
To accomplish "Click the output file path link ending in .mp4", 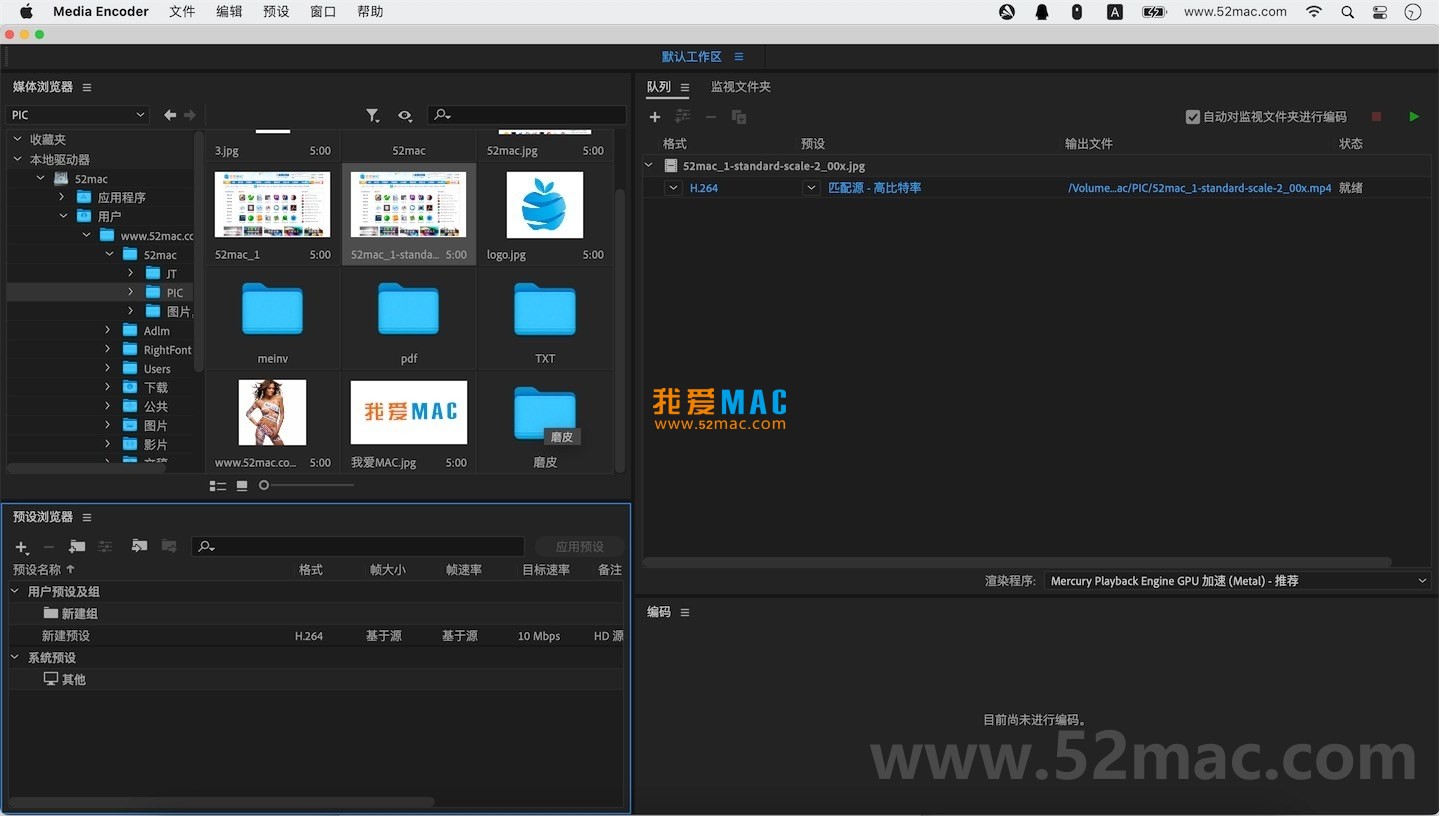I will [1199, 188].
